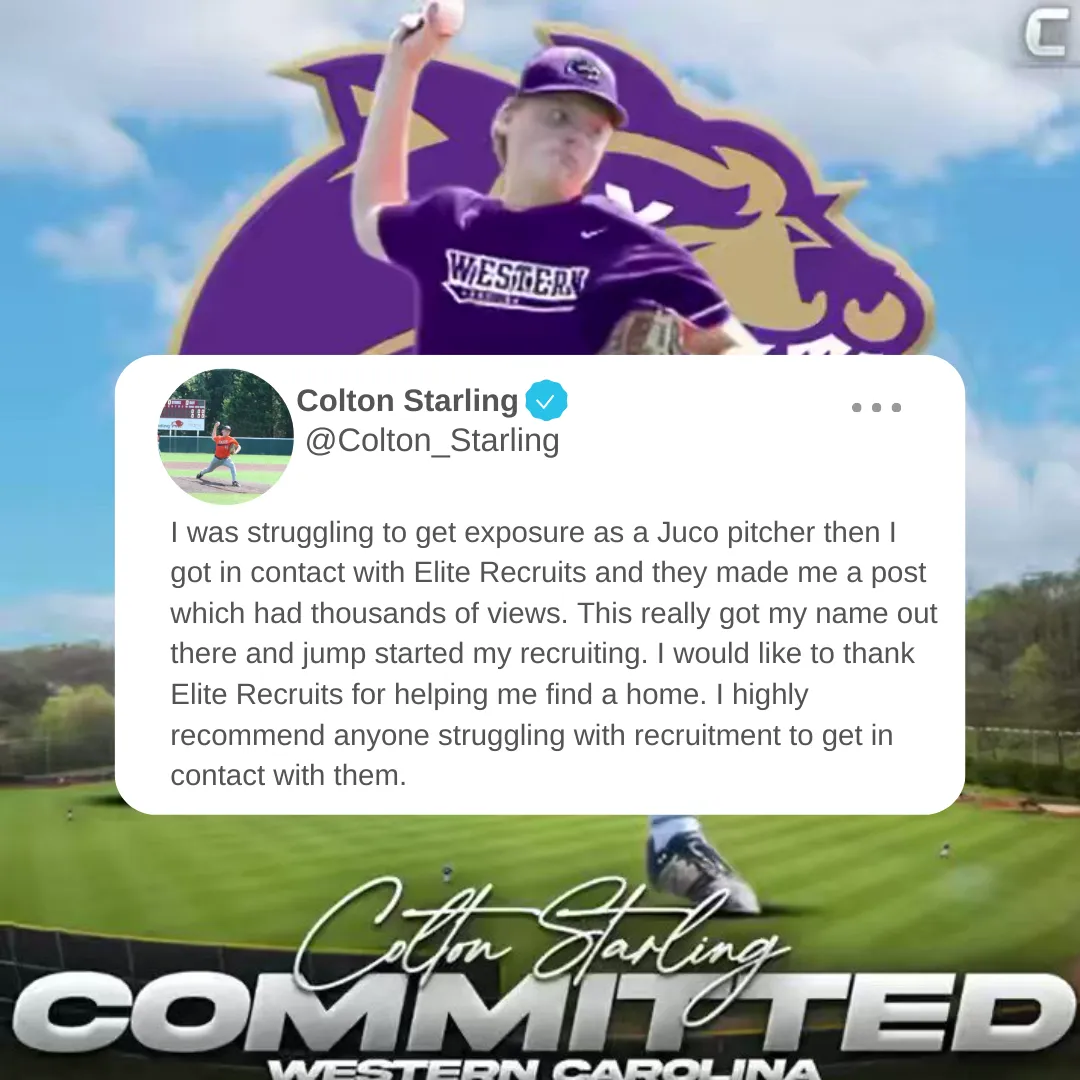1080x1080 pixels.
Task: Click the Nike swoosh on the purple jersey
Action: point(592,233)
